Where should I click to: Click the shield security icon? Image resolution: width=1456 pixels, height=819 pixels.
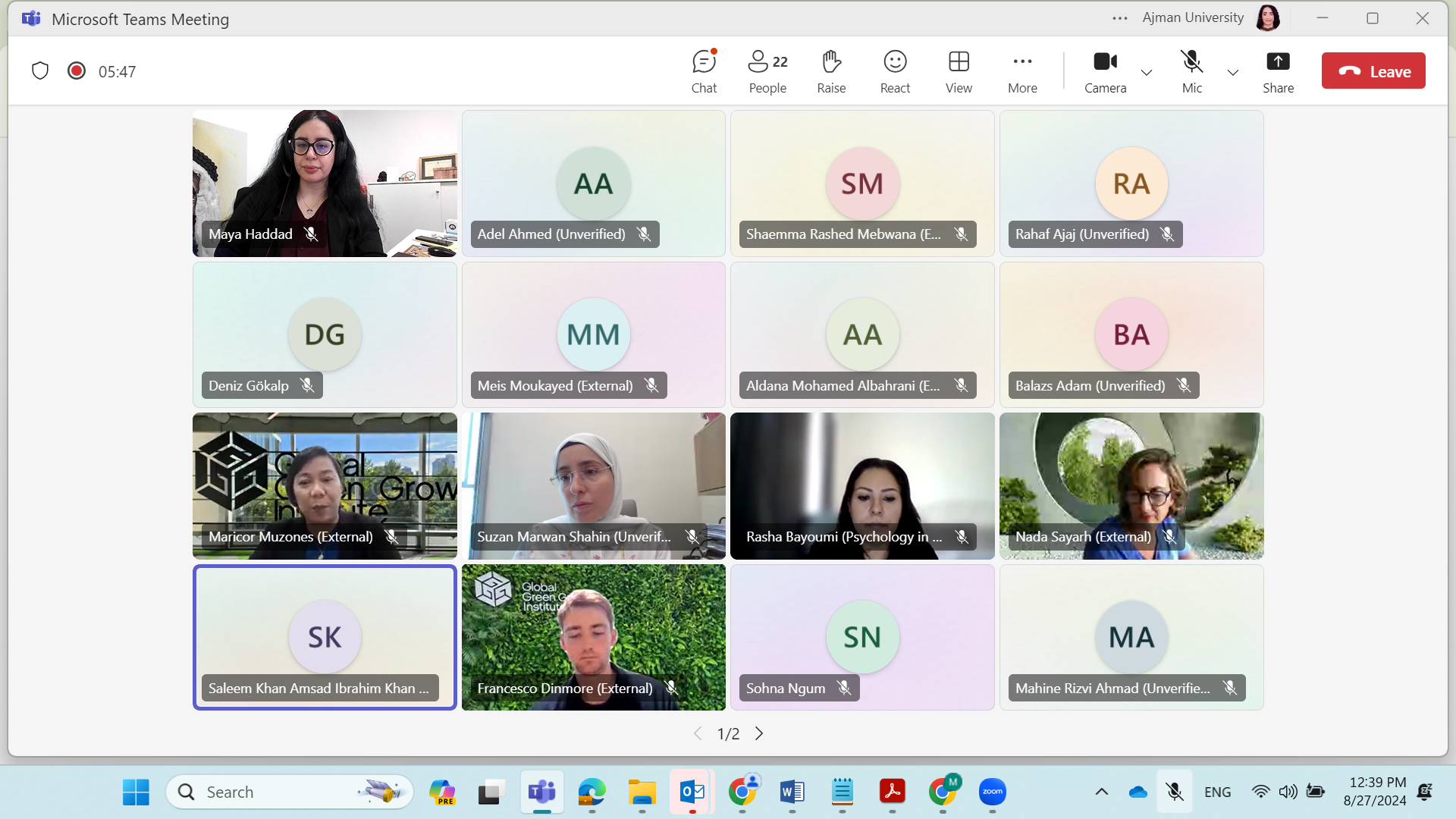click(x=40, y=71)
